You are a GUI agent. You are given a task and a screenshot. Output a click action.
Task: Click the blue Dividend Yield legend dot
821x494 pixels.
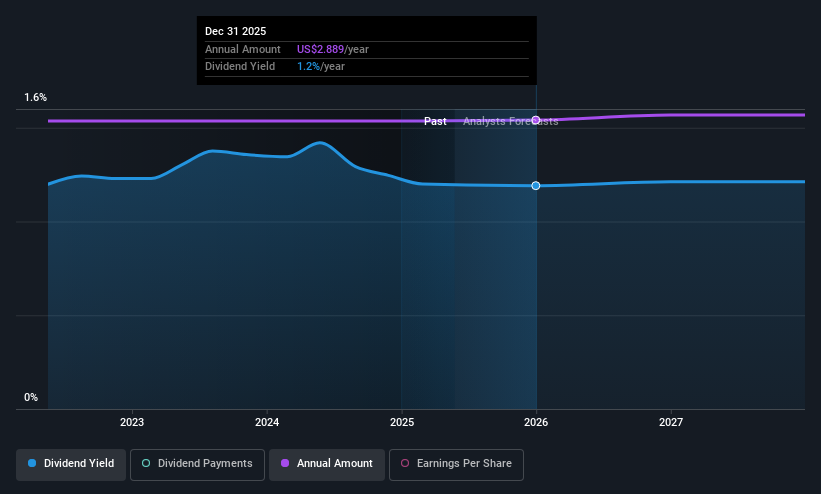coord(32,463)
